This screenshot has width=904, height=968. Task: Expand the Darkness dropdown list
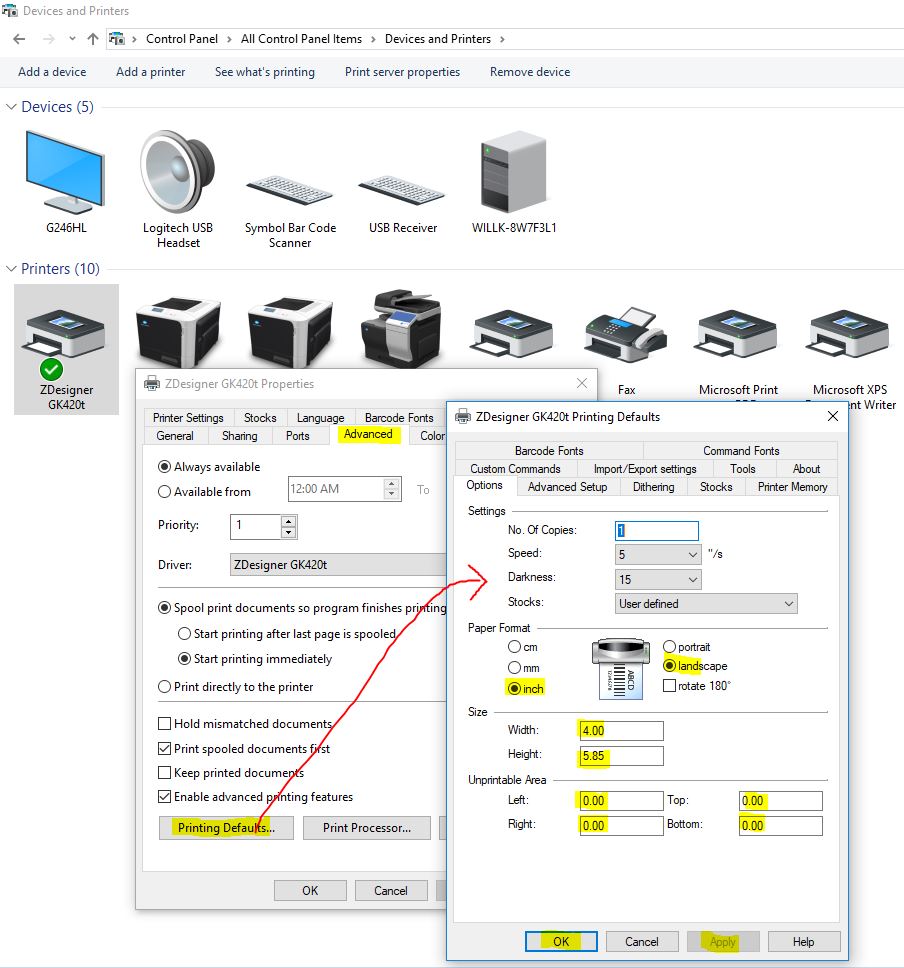tap(659, 579)
